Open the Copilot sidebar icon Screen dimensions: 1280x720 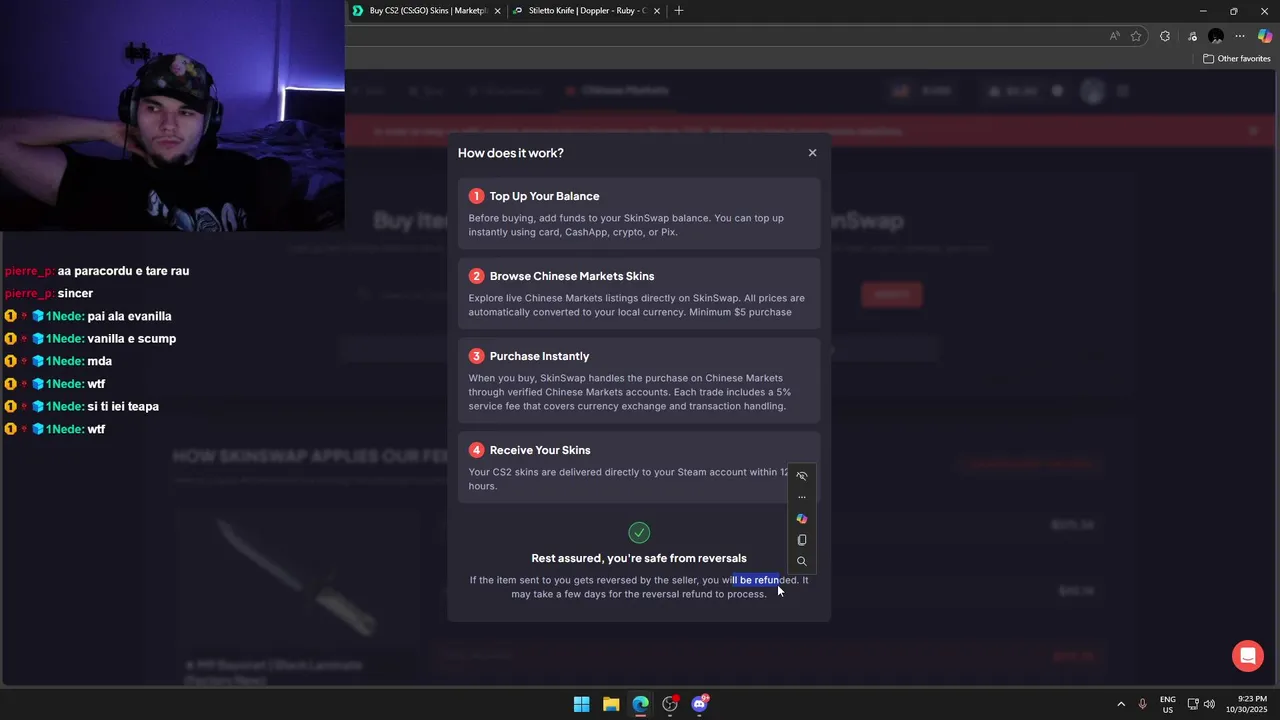click(1265, 36)
